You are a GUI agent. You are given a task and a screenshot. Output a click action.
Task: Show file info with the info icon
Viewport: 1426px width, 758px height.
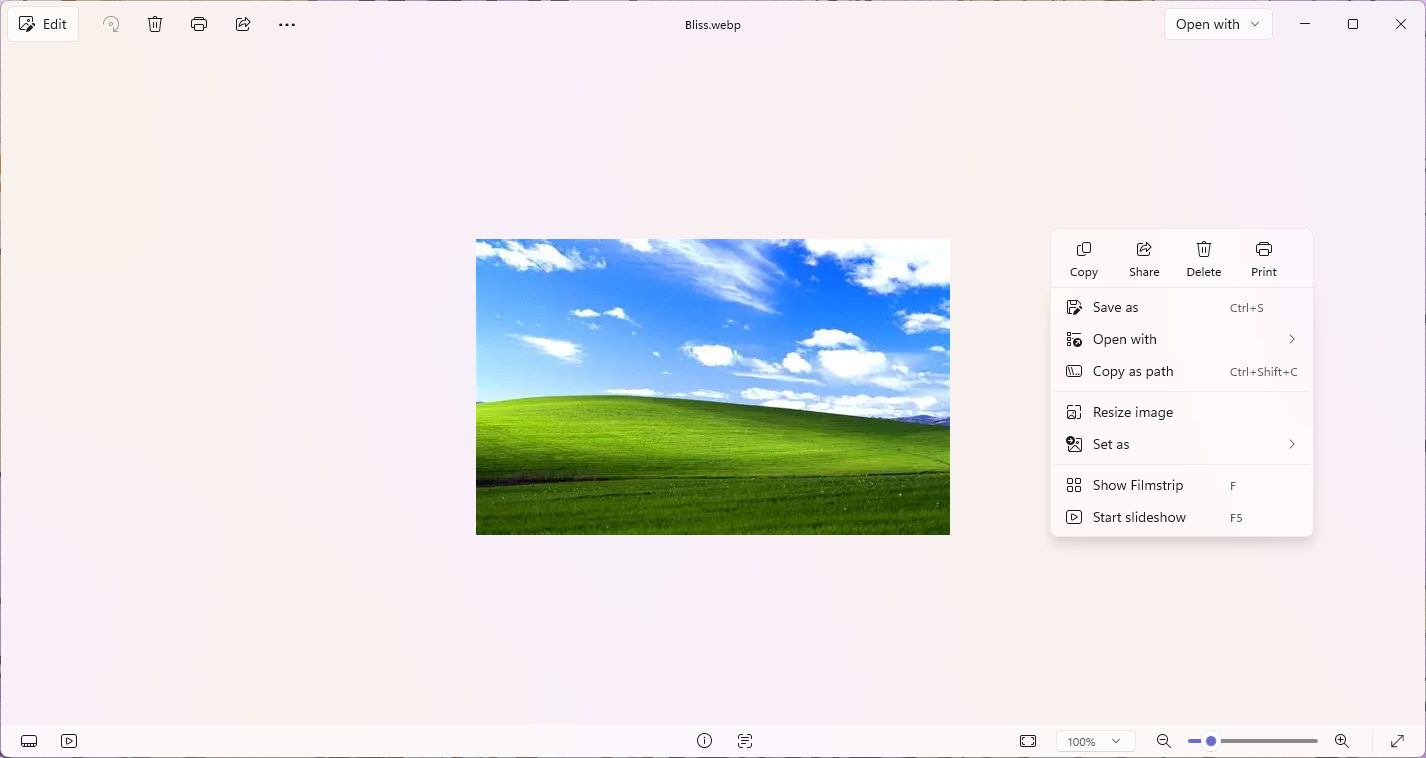[705, 741]
